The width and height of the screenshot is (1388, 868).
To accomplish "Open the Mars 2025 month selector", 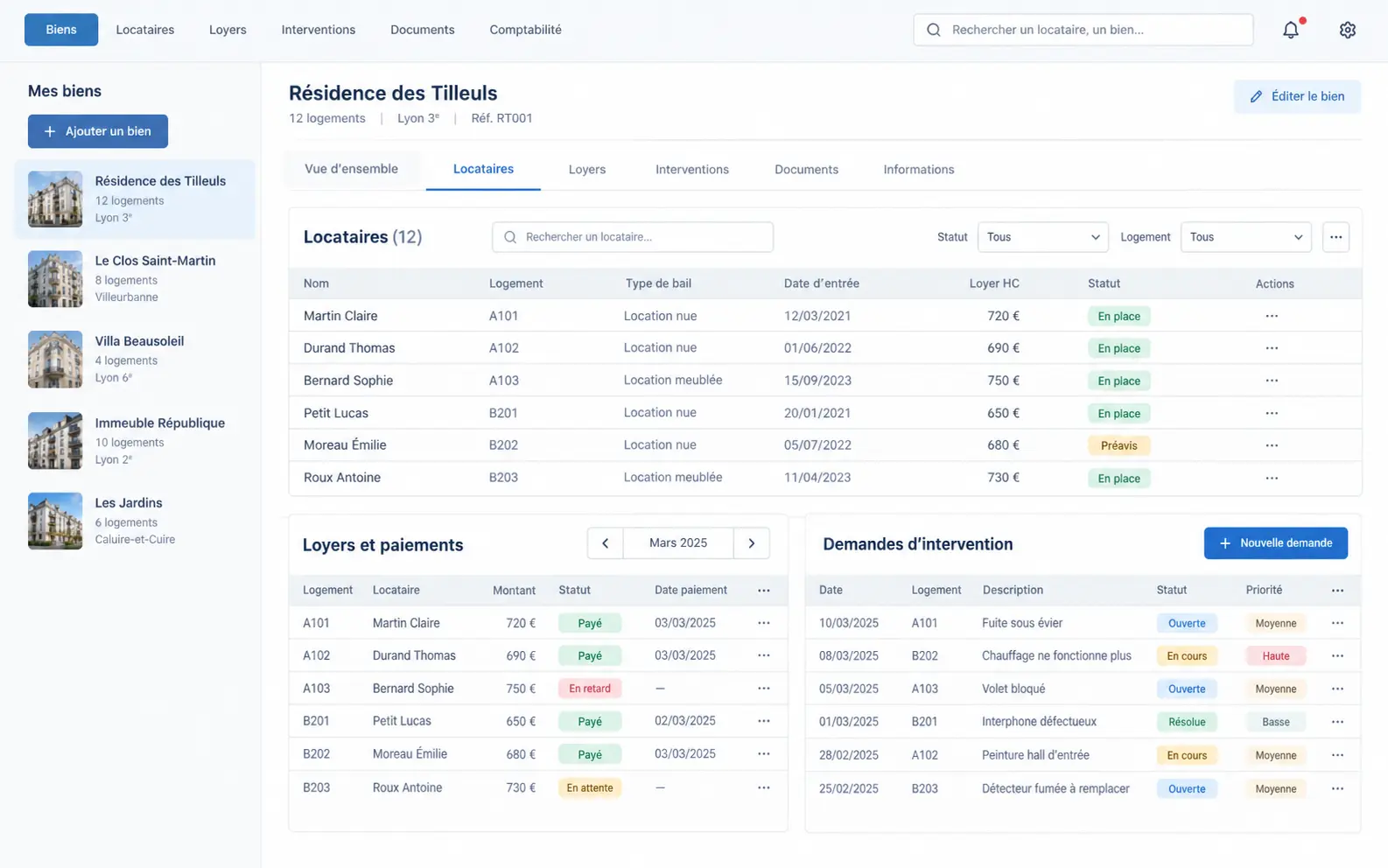I will (678, 543).
